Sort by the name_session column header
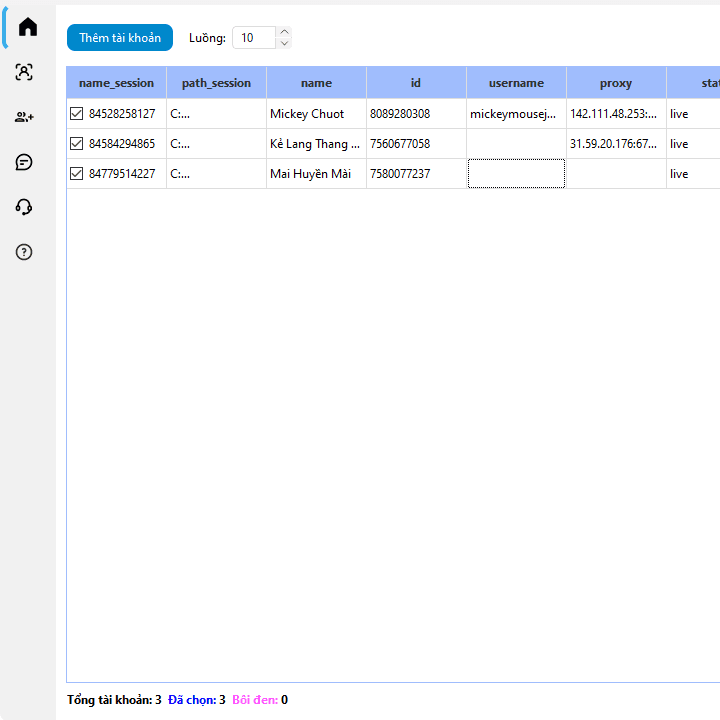The width and height of the screenshot is (720, 720). click(x=116, y=83)
